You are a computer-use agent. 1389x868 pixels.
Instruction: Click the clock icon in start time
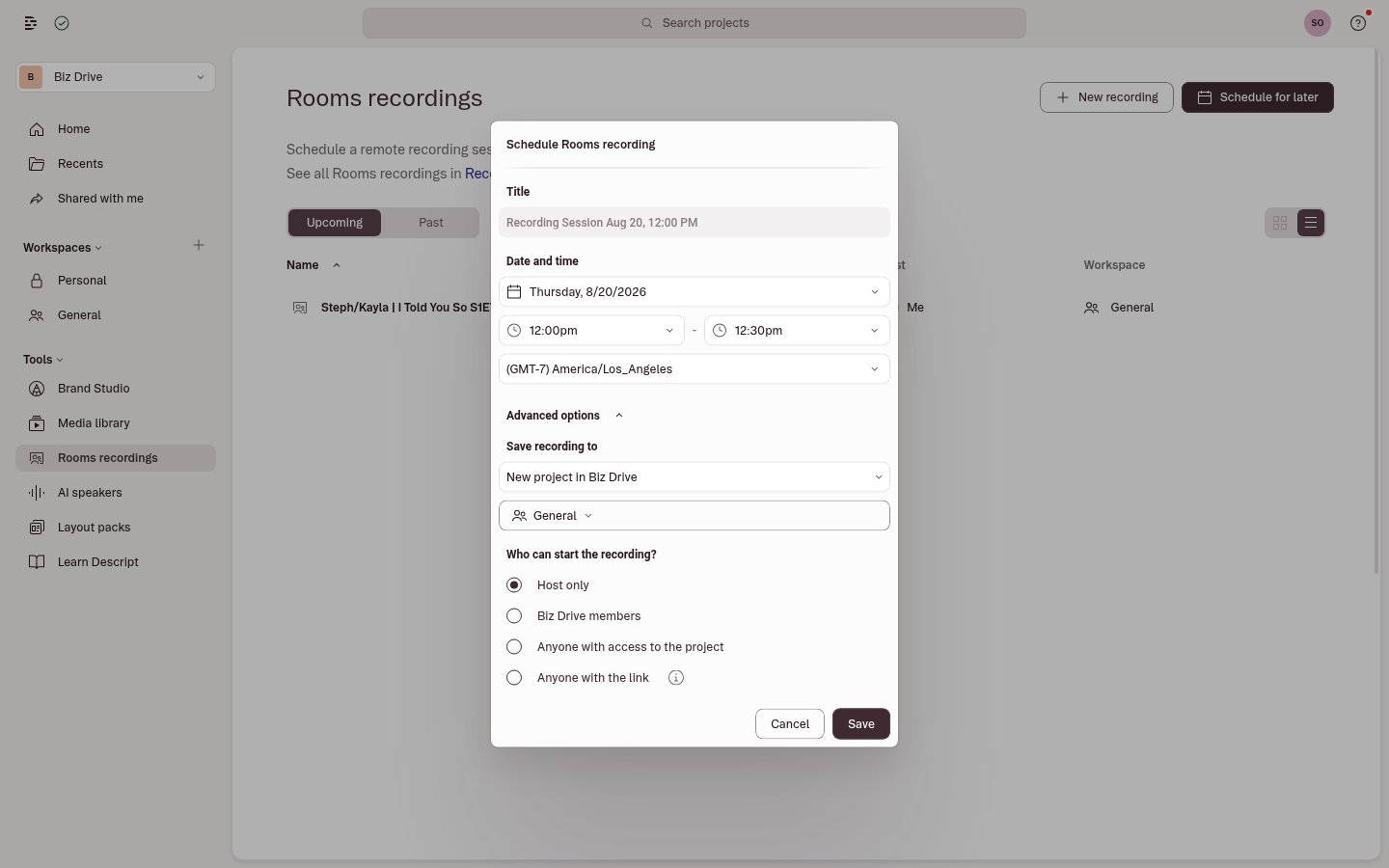pos(514,331)
